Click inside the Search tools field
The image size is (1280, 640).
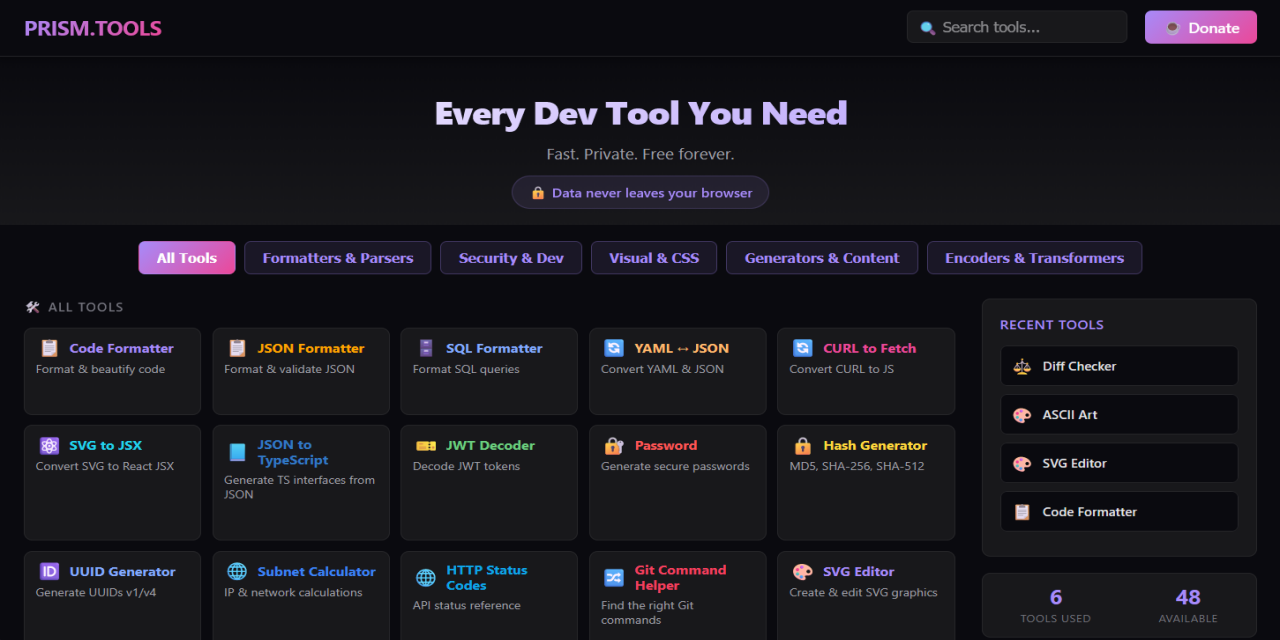tap(1016, 27)
